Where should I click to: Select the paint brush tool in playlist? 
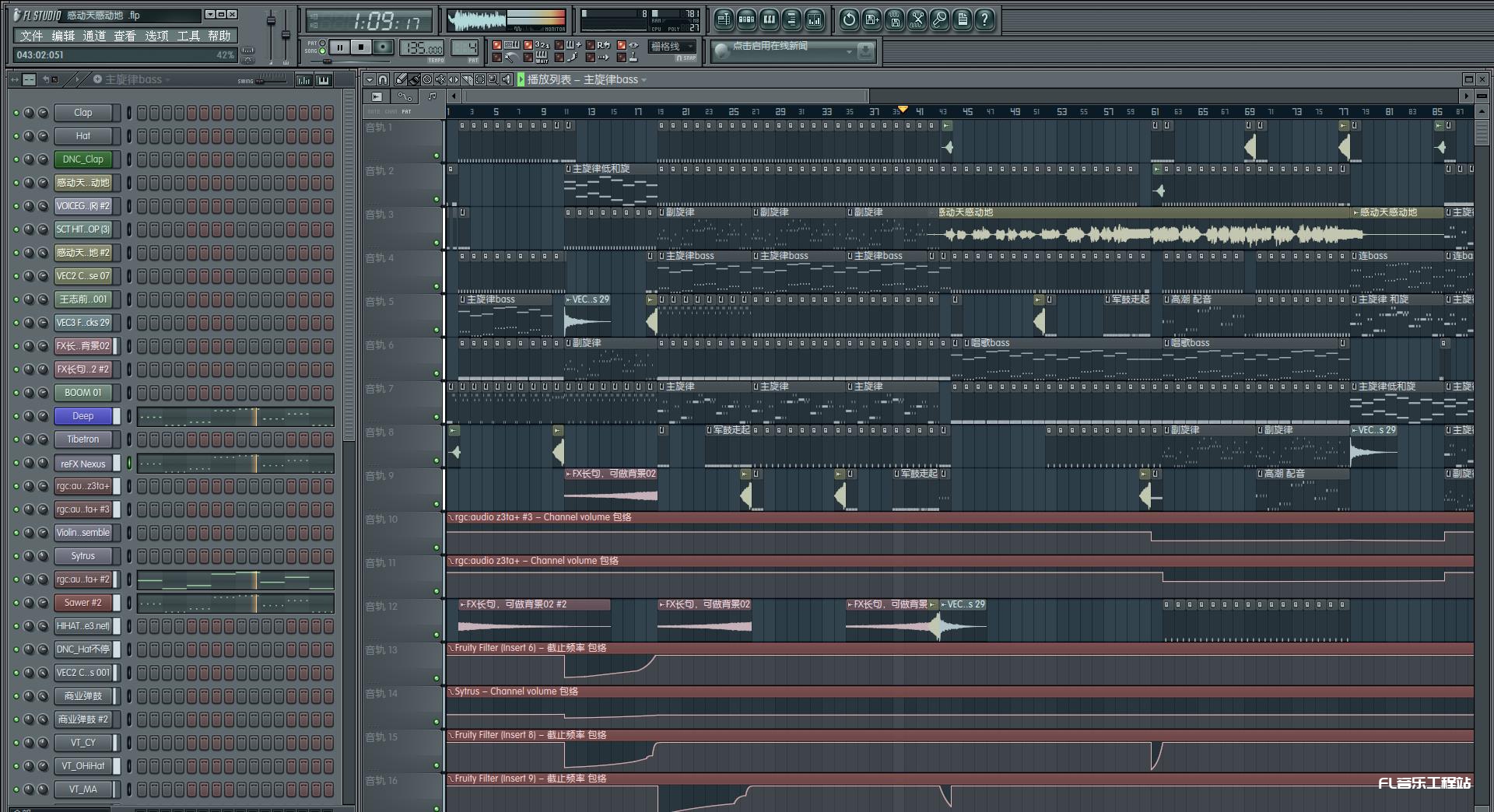(414, 79)
